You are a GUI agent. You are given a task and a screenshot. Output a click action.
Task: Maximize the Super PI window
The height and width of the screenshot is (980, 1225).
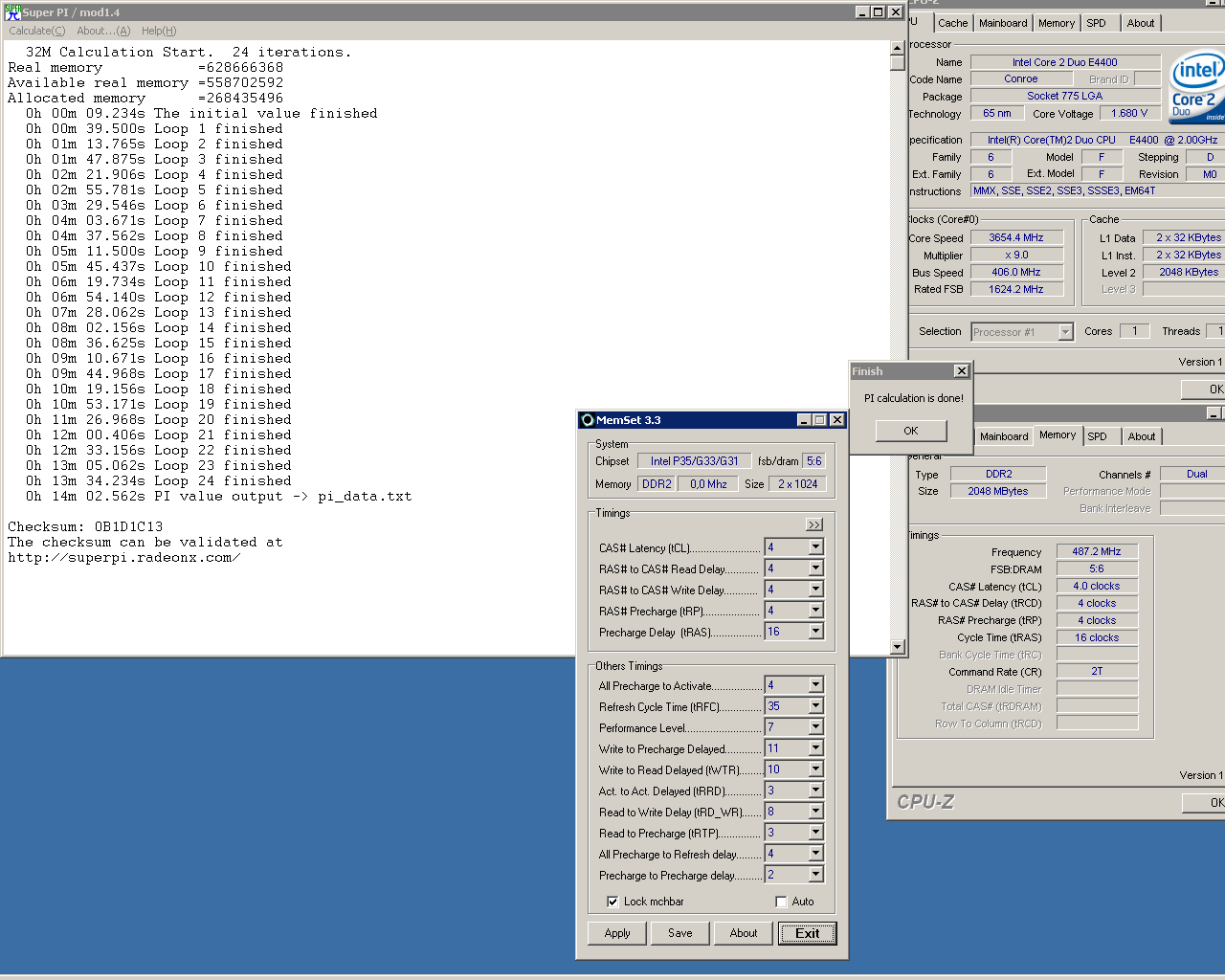(879, 12)
